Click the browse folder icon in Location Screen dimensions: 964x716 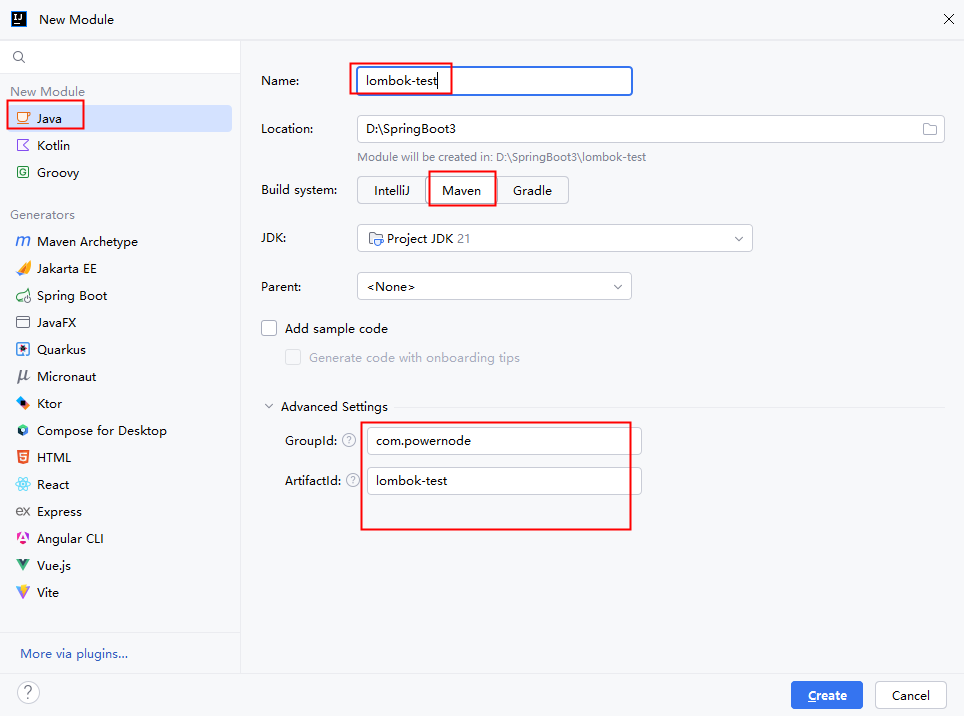coord(929,129)
